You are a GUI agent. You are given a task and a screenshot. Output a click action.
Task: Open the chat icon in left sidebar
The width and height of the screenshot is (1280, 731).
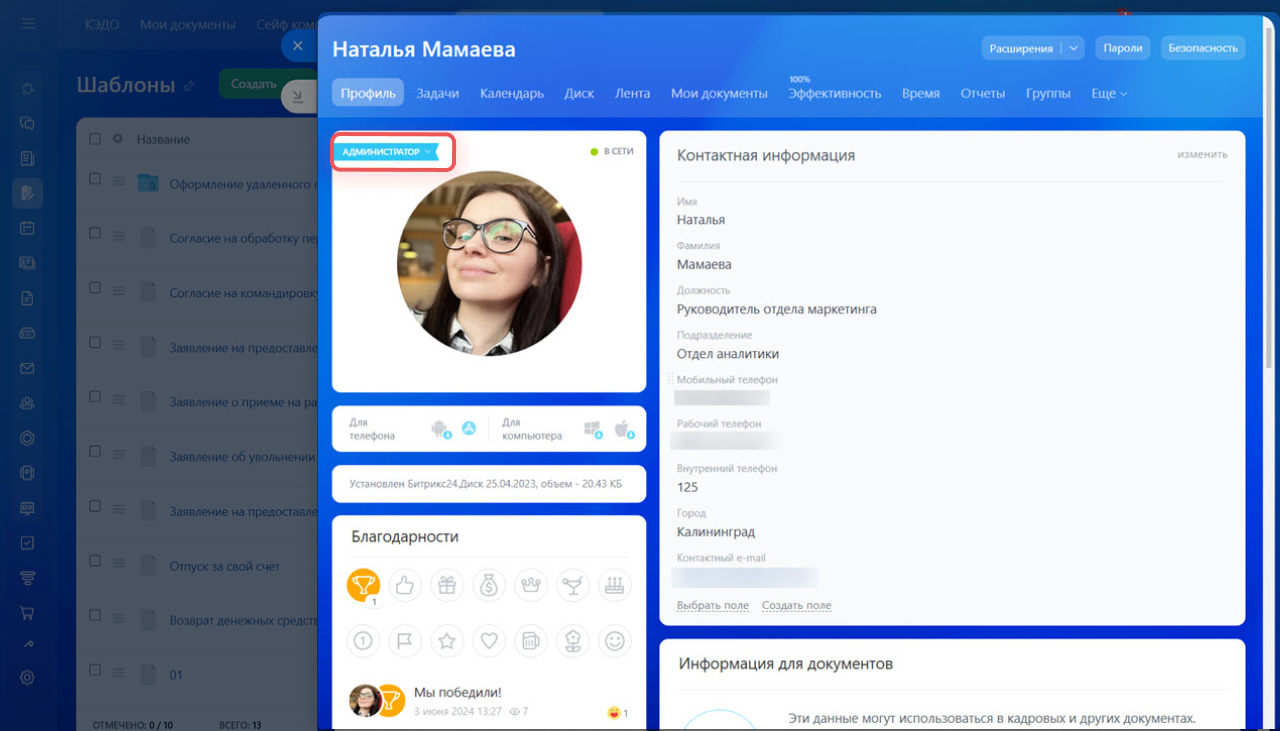pyautogui.click(x=27, y=123)
